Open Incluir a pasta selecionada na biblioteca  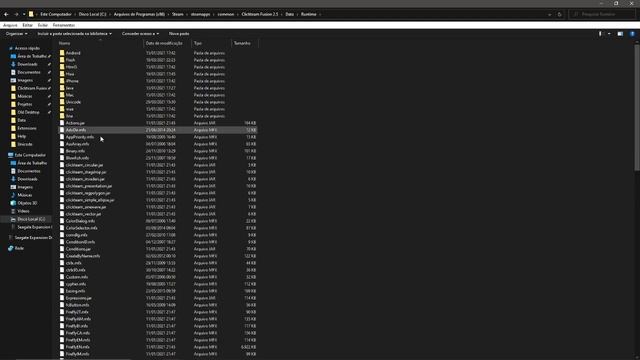74,34
